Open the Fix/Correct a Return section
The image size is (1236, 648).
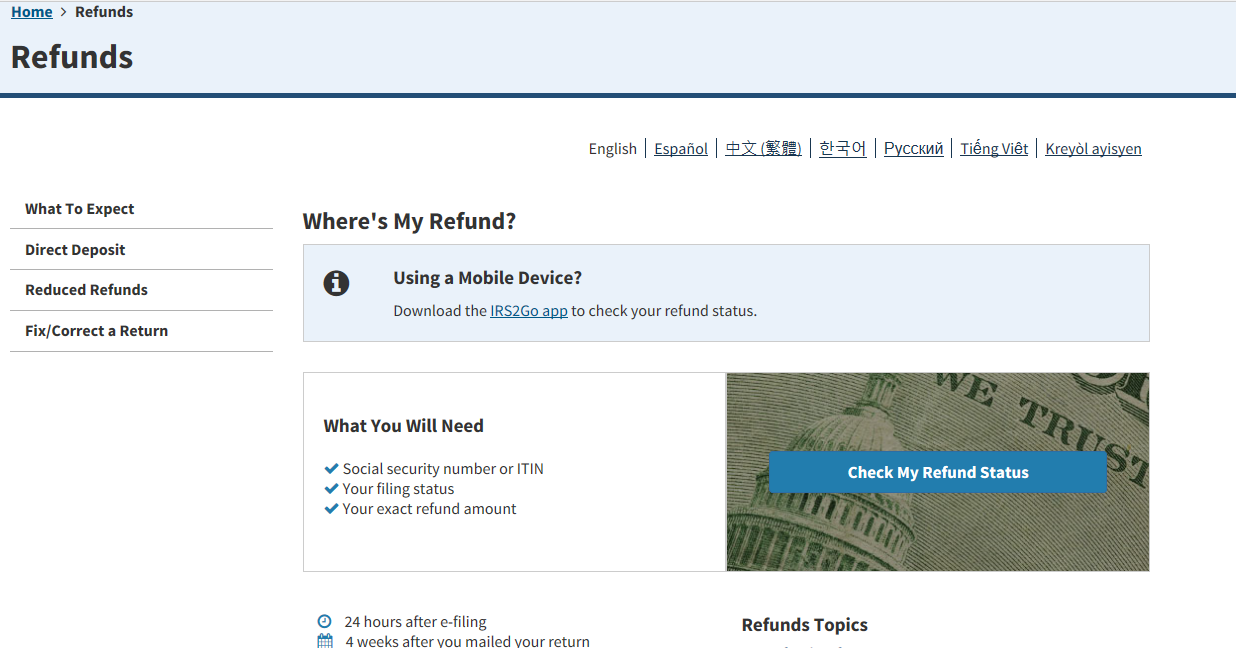96,331
